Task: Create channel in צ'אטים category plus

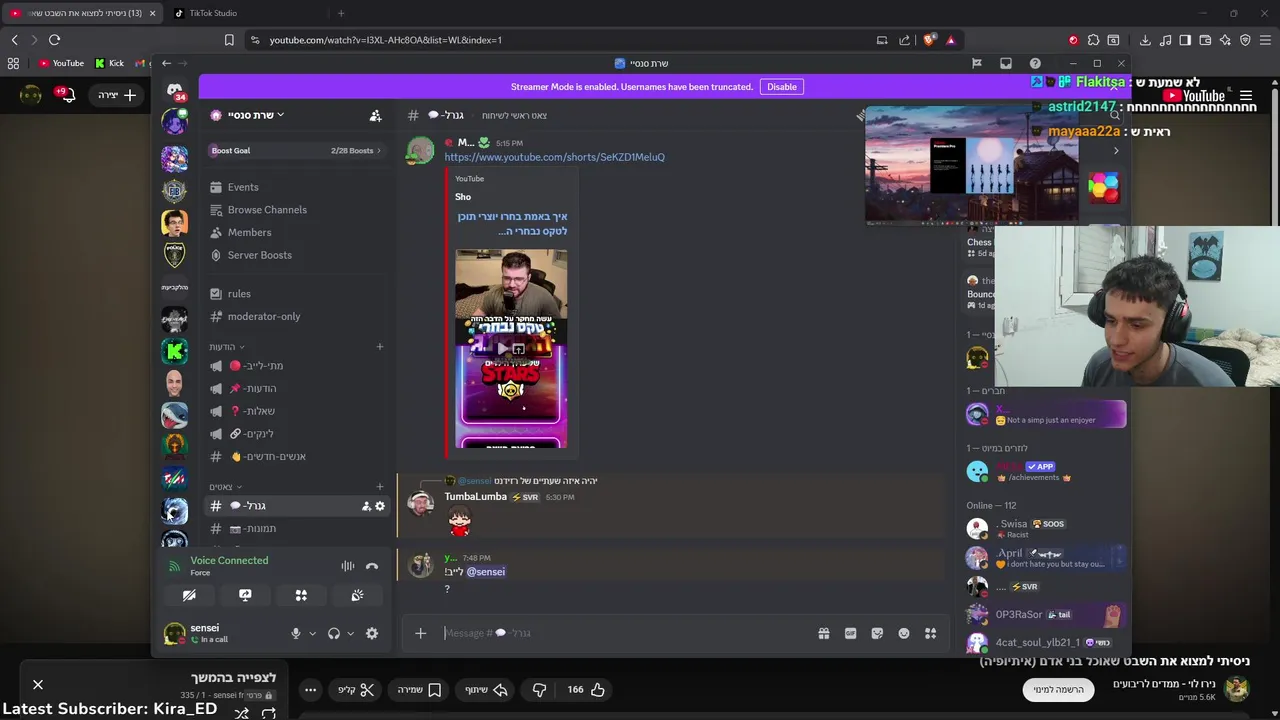Action: 380,487
